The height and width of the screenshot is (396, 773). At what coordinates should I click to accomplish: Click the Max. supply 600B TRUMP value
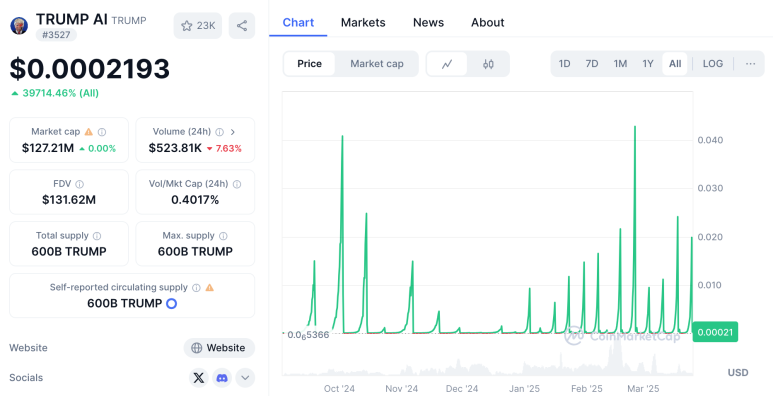(195, 252)
